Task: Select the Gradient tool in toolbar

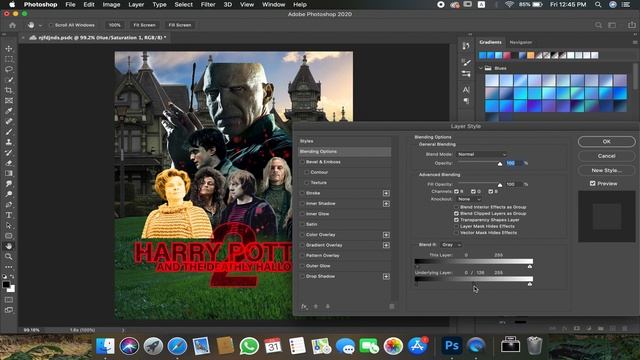Action: pyautogui.click(x=9, y=173)
